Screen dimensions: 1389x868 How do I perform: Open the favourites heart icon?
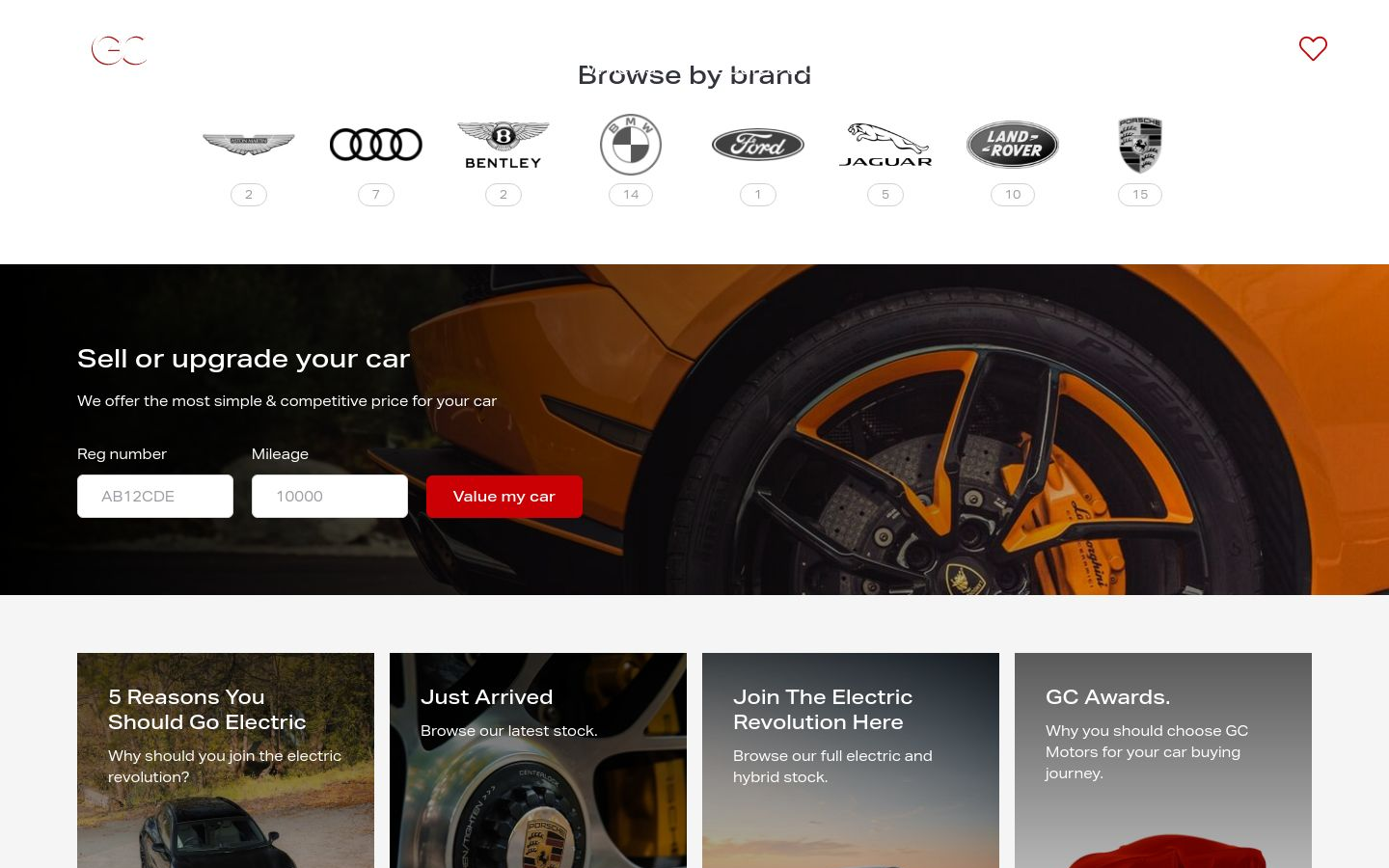pyautogui.click(x=1313, y=48)
